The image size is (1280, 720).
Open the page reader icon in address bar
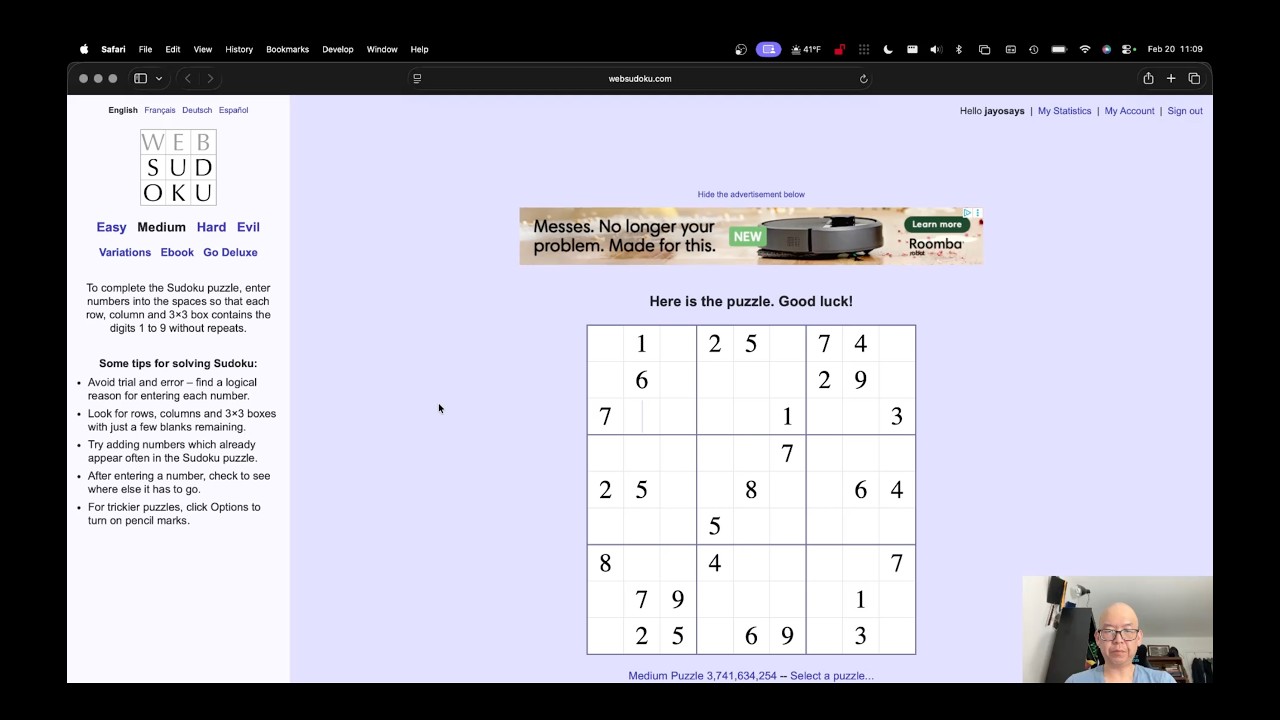(417, 78)
